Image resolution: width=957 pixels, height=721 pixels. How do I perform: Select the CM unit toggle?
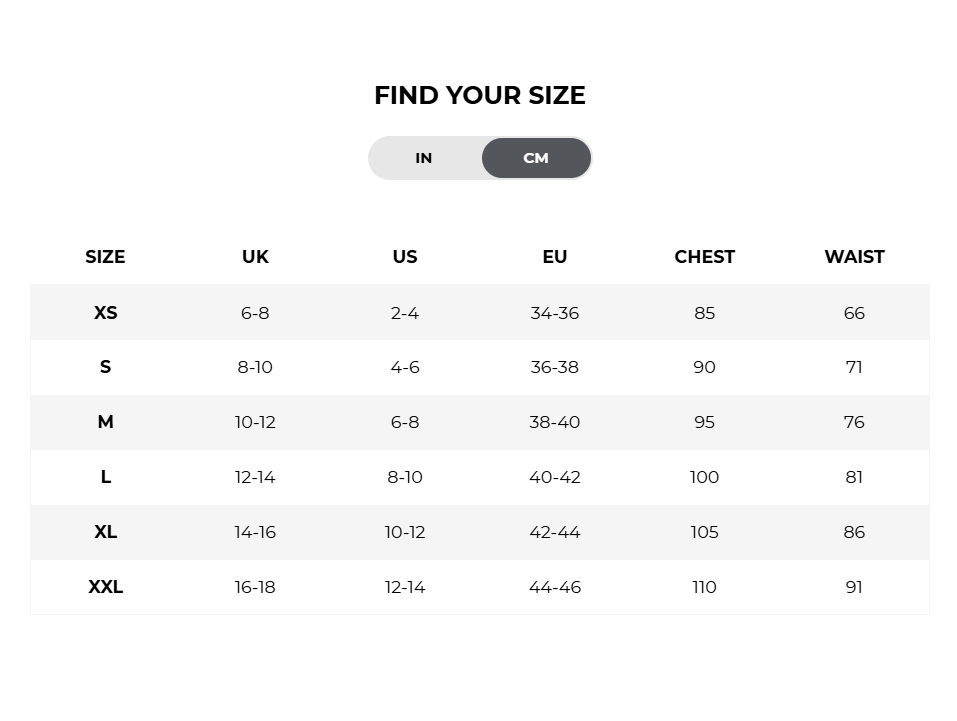point(536,158)
